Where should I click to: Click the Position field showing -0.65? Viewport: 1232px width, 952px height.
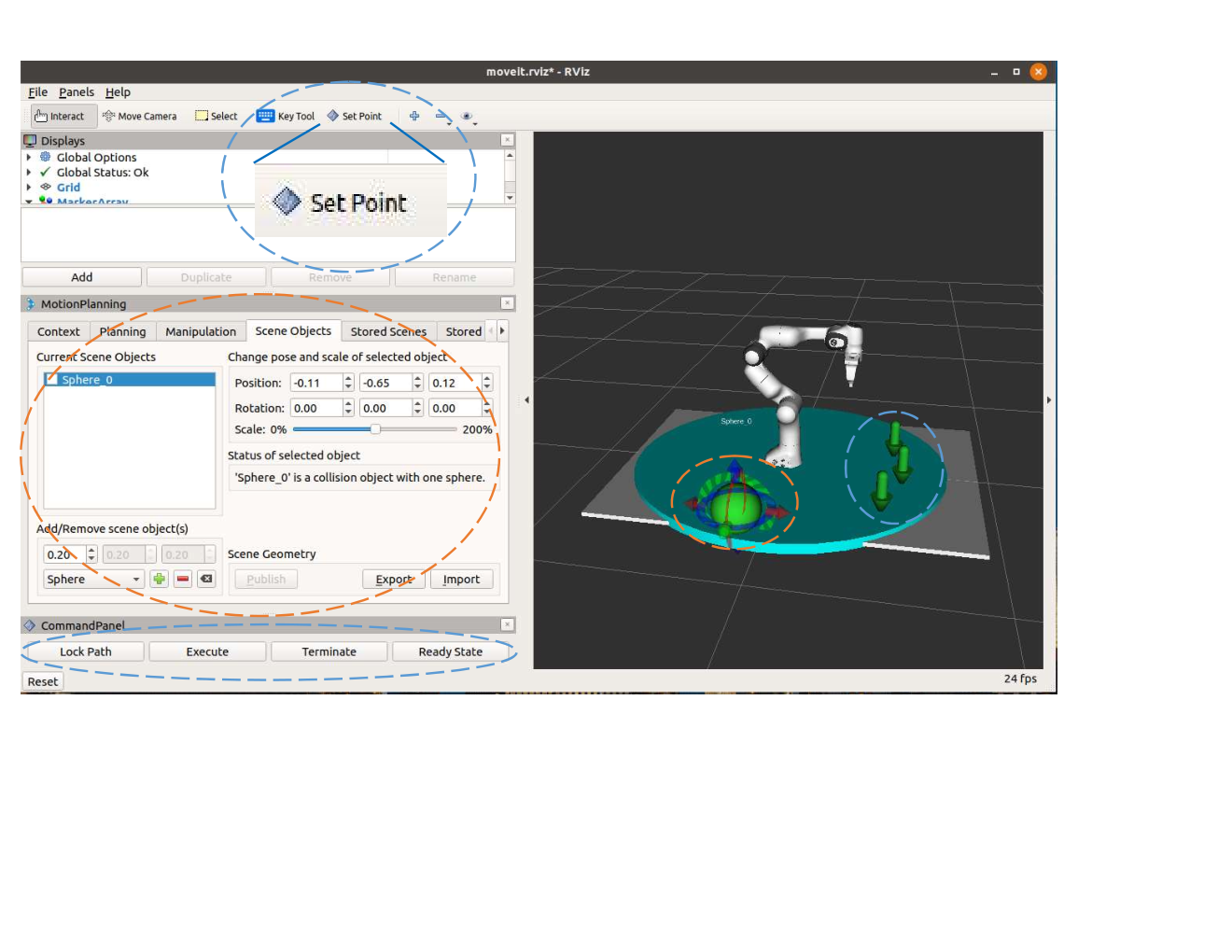point(385,383)
